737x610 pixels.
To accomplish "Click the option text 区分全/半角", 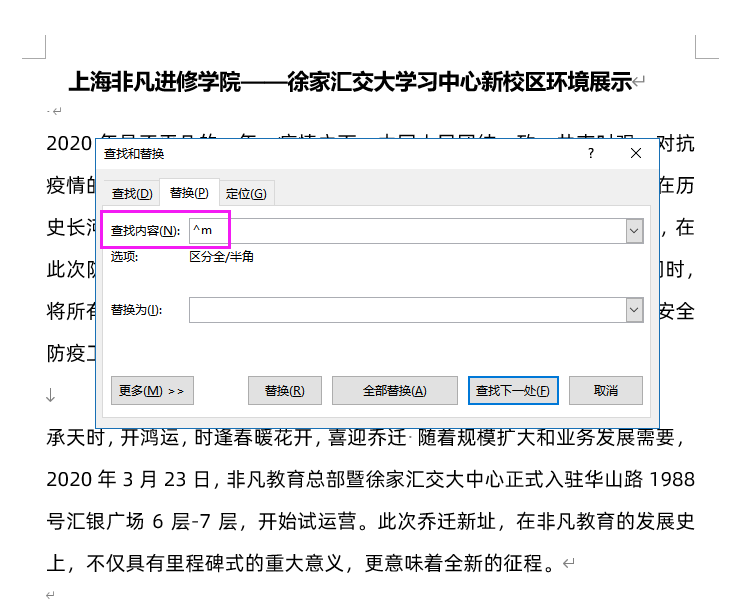I will tap(221, 257).
